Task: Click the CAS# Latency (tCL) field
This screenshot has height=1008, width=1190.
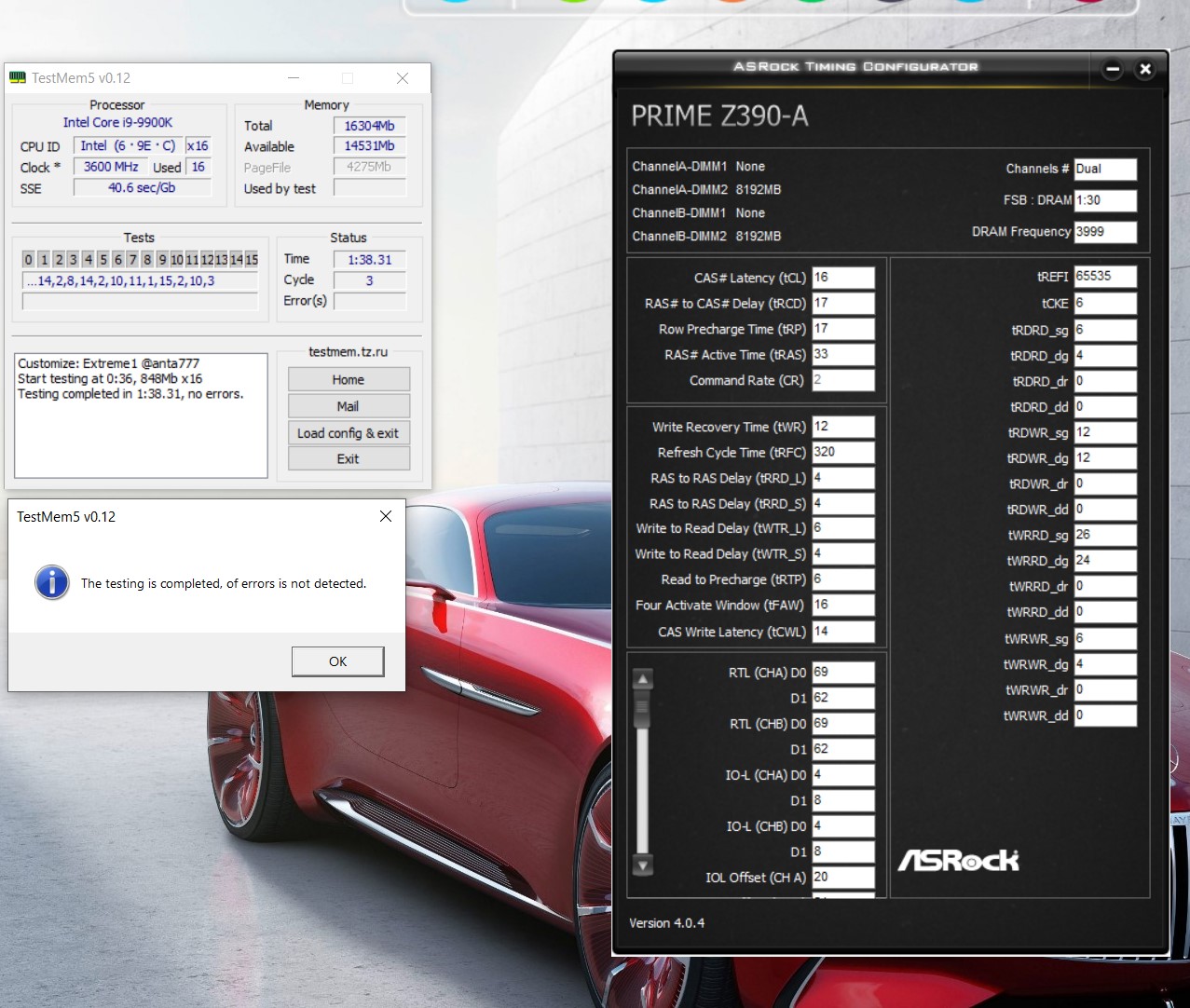Action: 843,278
